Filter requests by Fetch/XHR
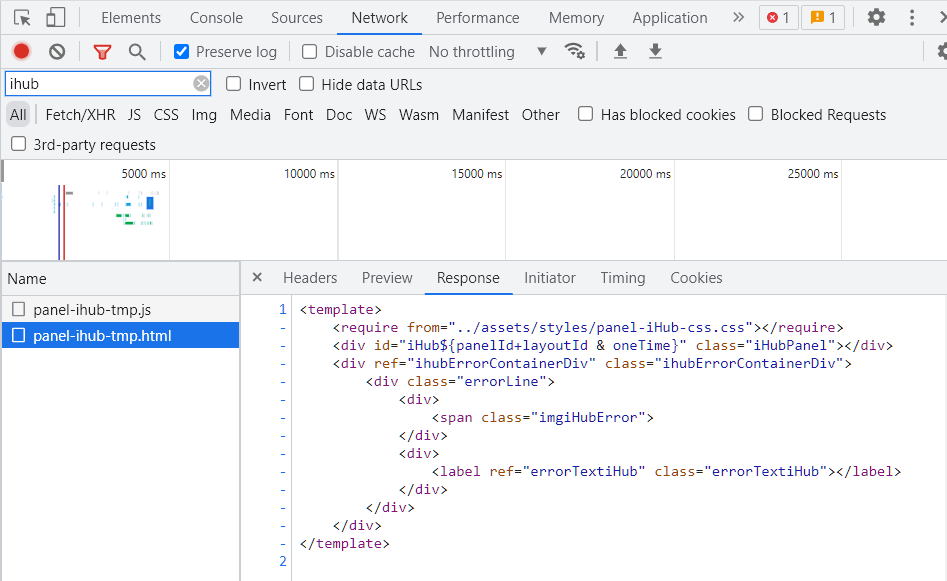947x581 pixels. [x=80, y=115]
